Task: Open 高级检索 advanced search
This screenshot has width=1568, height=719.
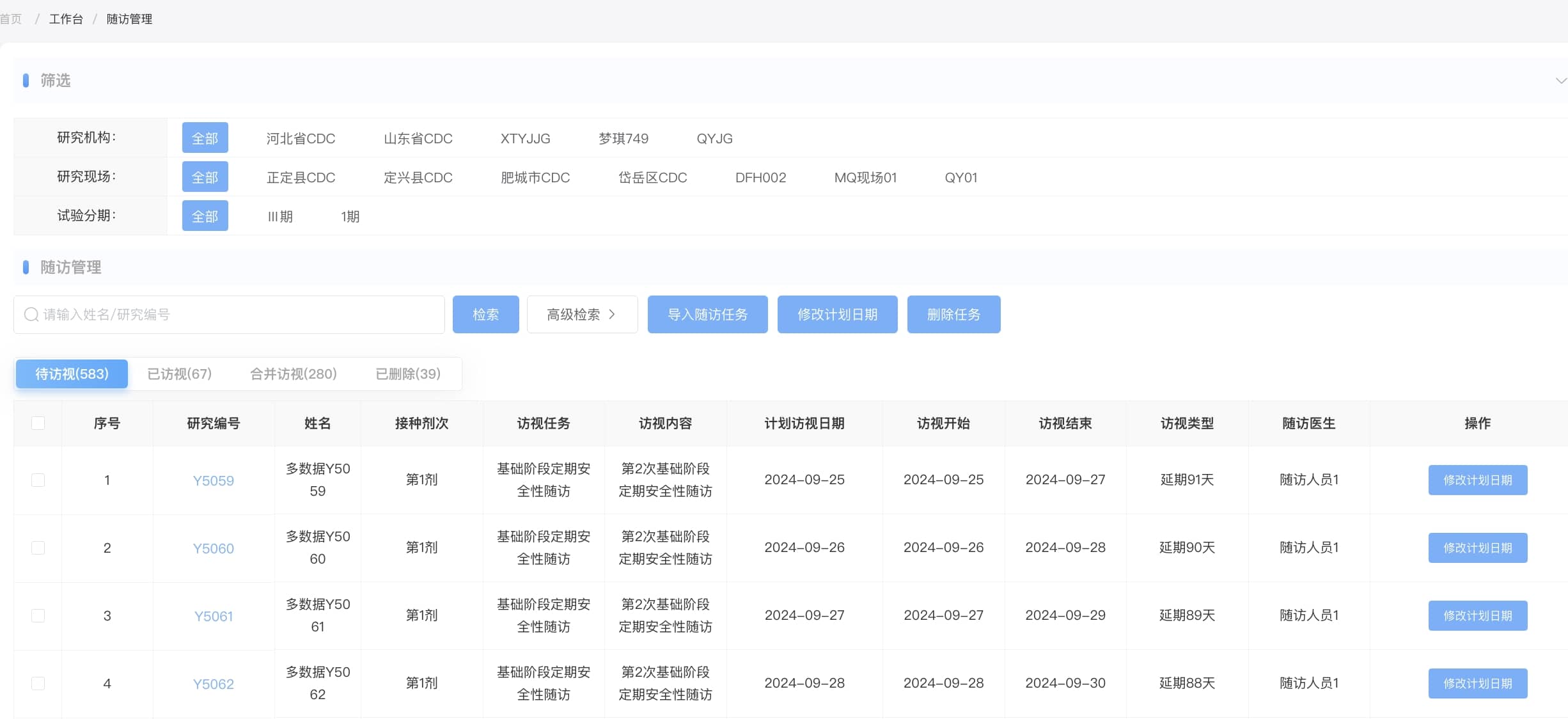Action: click(x=582, y=315)
